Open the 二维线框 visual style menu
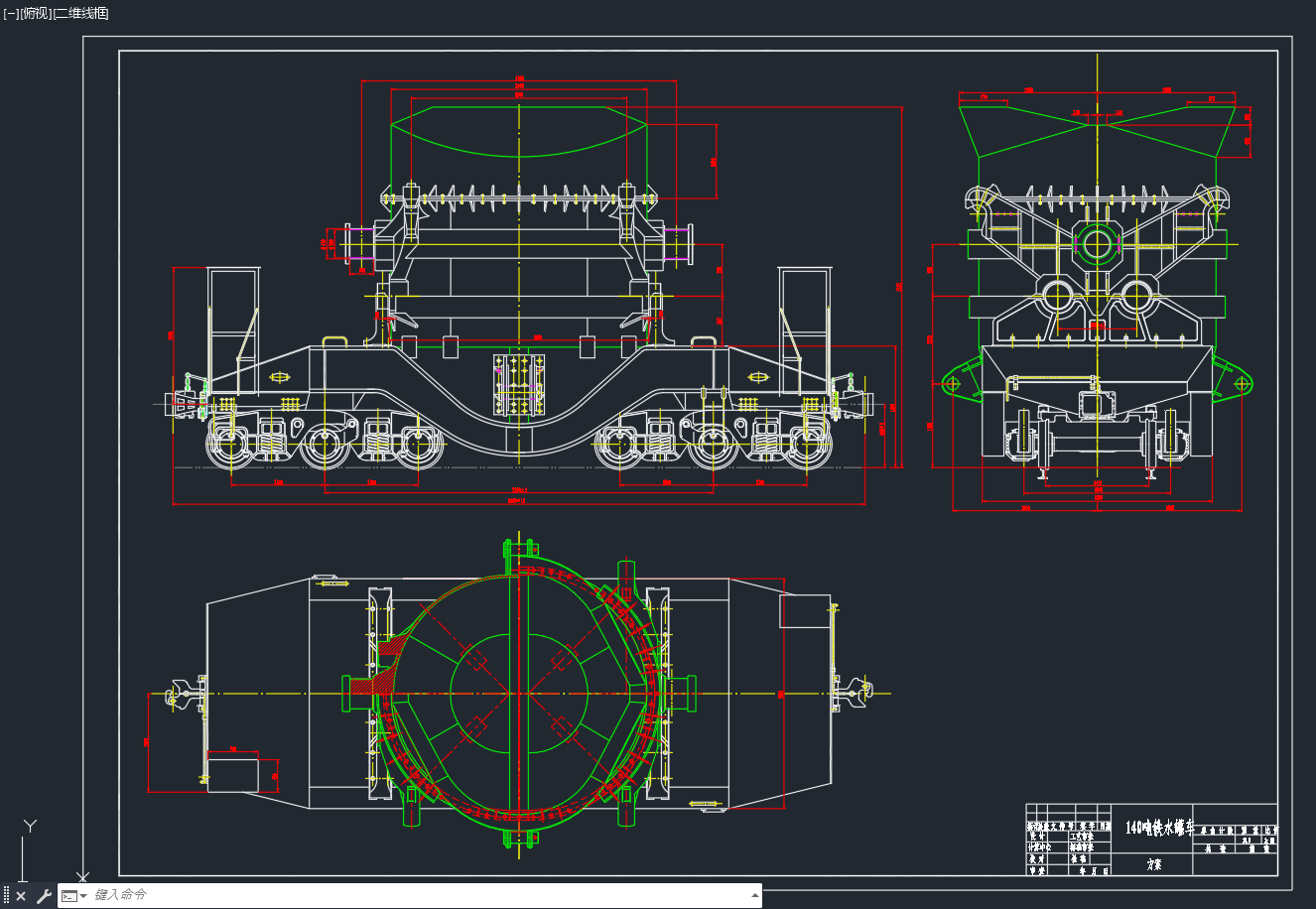Image resolution: width=1316 pixels, height=909 pixels. [x=80, y=13]
